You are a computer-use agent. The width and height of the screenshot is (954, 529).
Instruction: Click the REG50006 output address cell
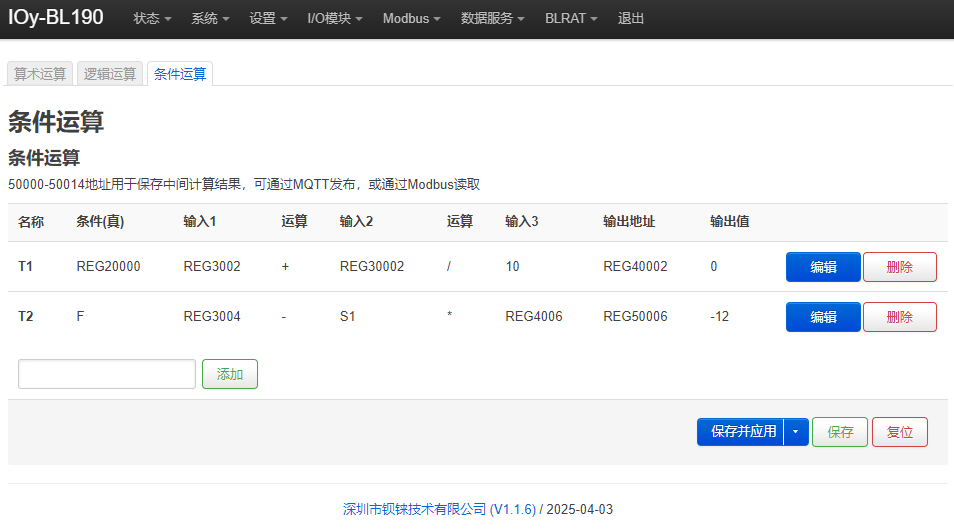coord(635,316)
